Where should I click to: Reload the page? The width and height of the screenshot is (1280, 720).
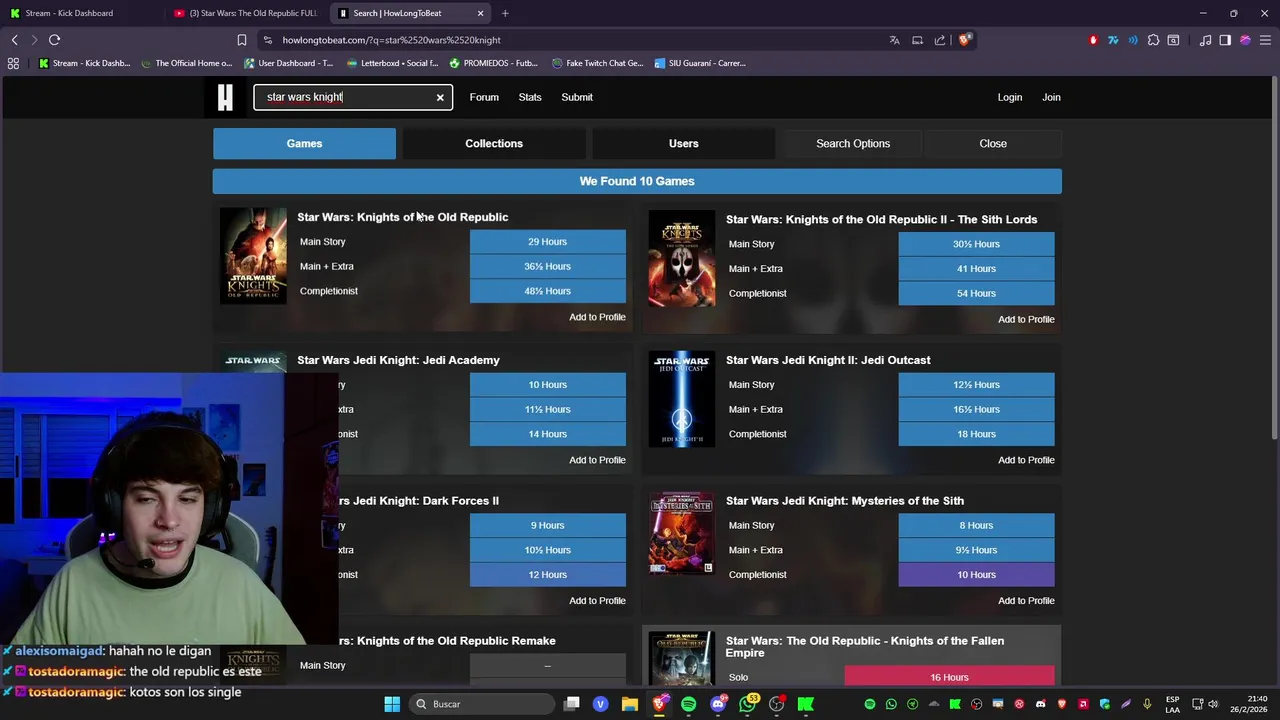click(55, 40)
